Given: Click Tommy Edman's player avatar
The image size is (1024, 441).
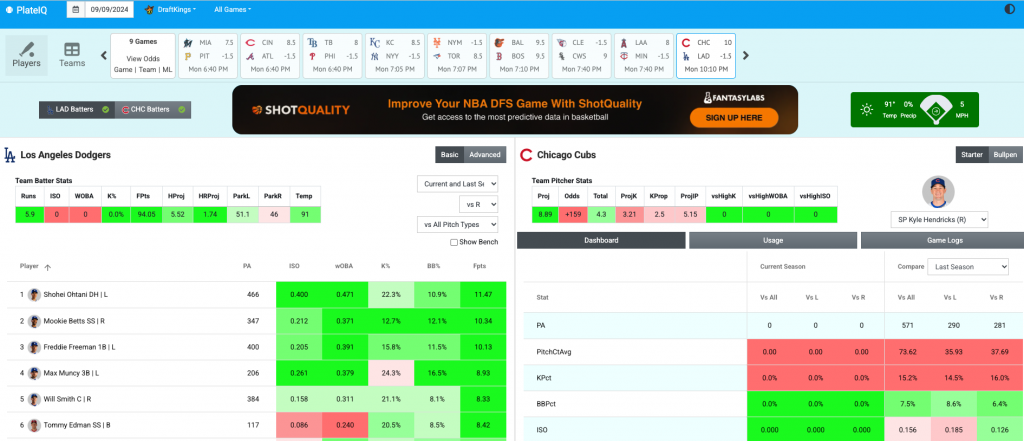Looking at the screenshot, I should 35,425.
